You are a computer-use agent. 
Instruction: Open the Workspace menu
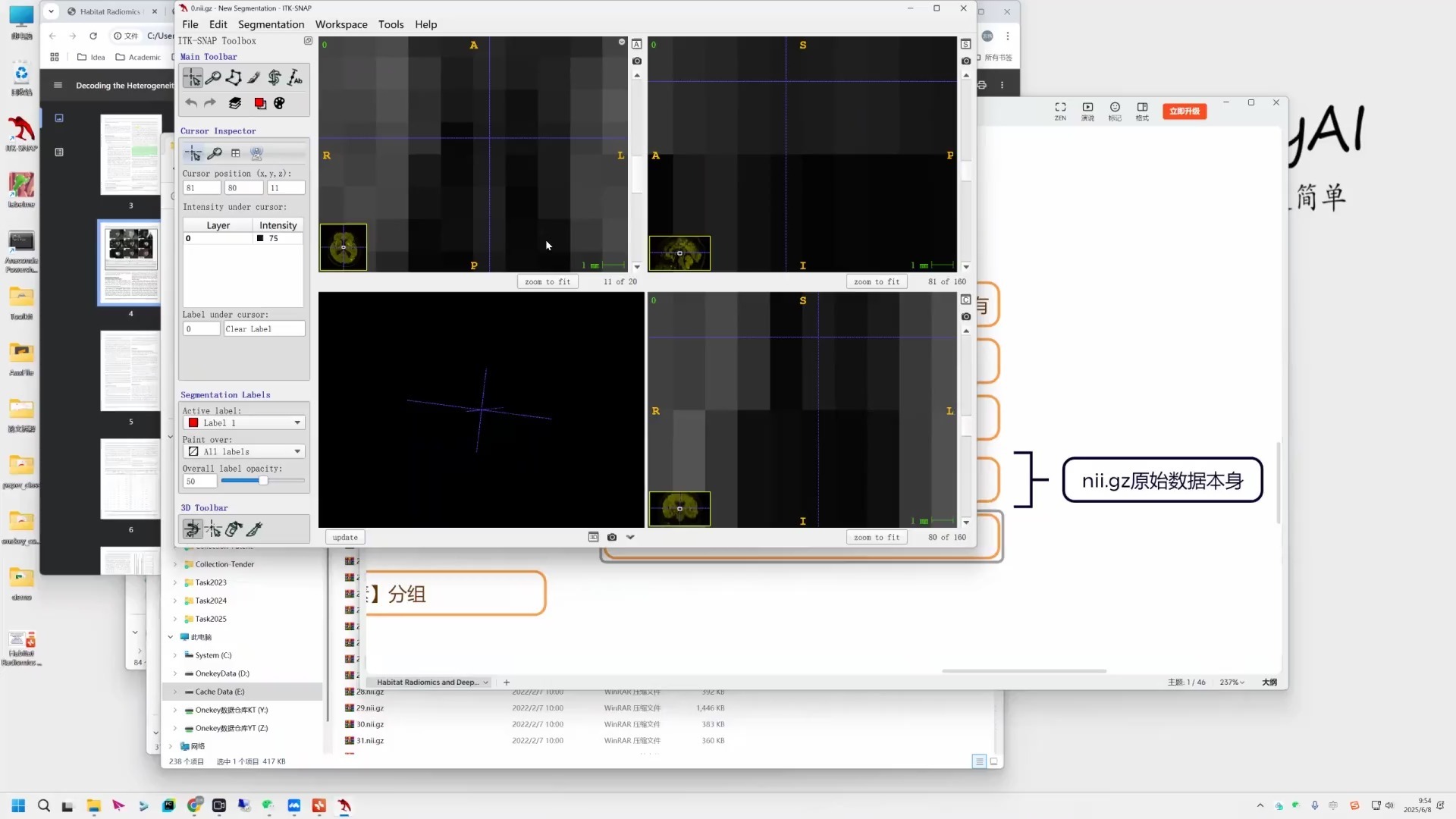(x=341, y=24)
